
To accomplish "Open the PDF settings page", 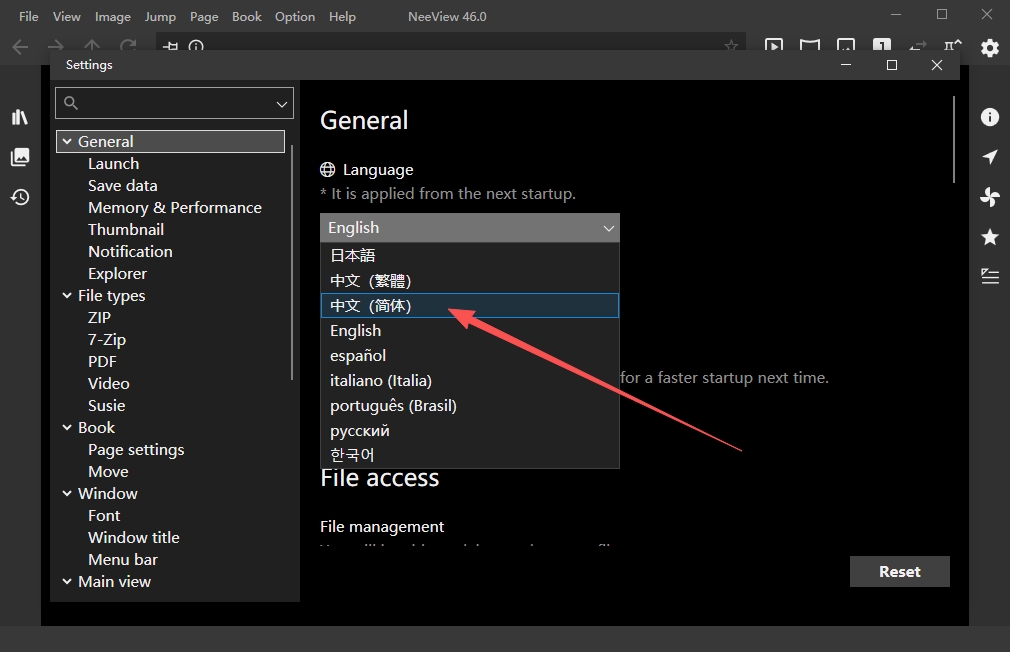I will (102, 361).
